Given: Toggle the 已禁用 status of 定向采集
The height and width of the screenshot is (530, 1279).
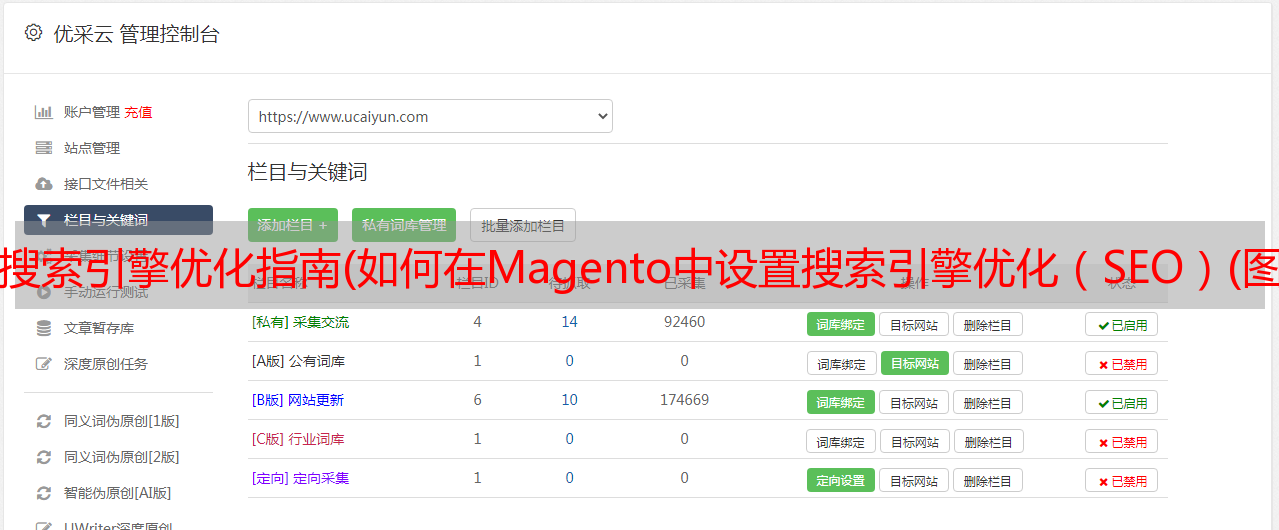Looking at the screenshot, I should pos(1122,480).
